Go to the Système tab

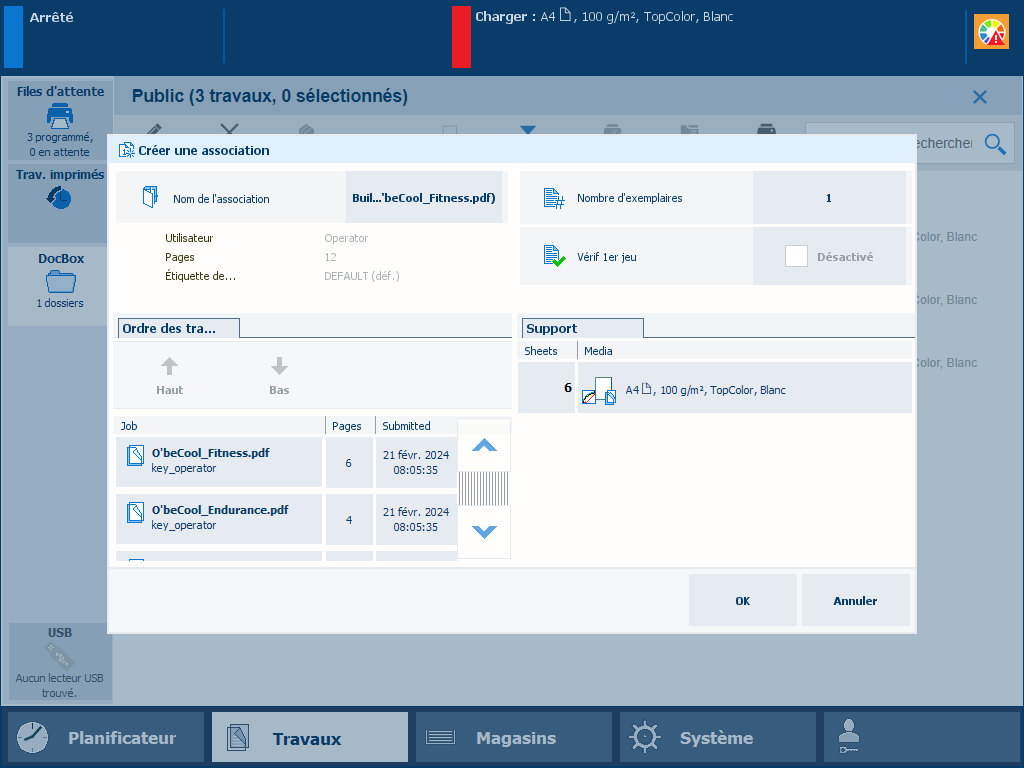(x=717, y=738)
